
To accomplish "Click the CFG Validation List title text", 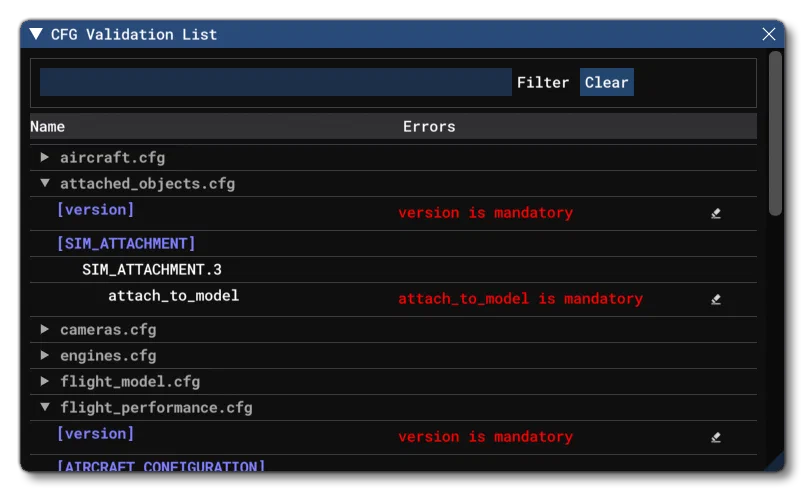I will pyautogui.click(x=134, y=34).
